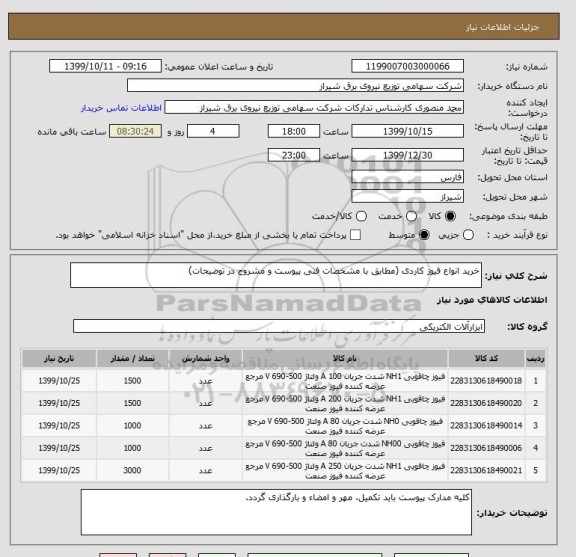Click the buyer organization name field
576x557 pixels.
295,86
